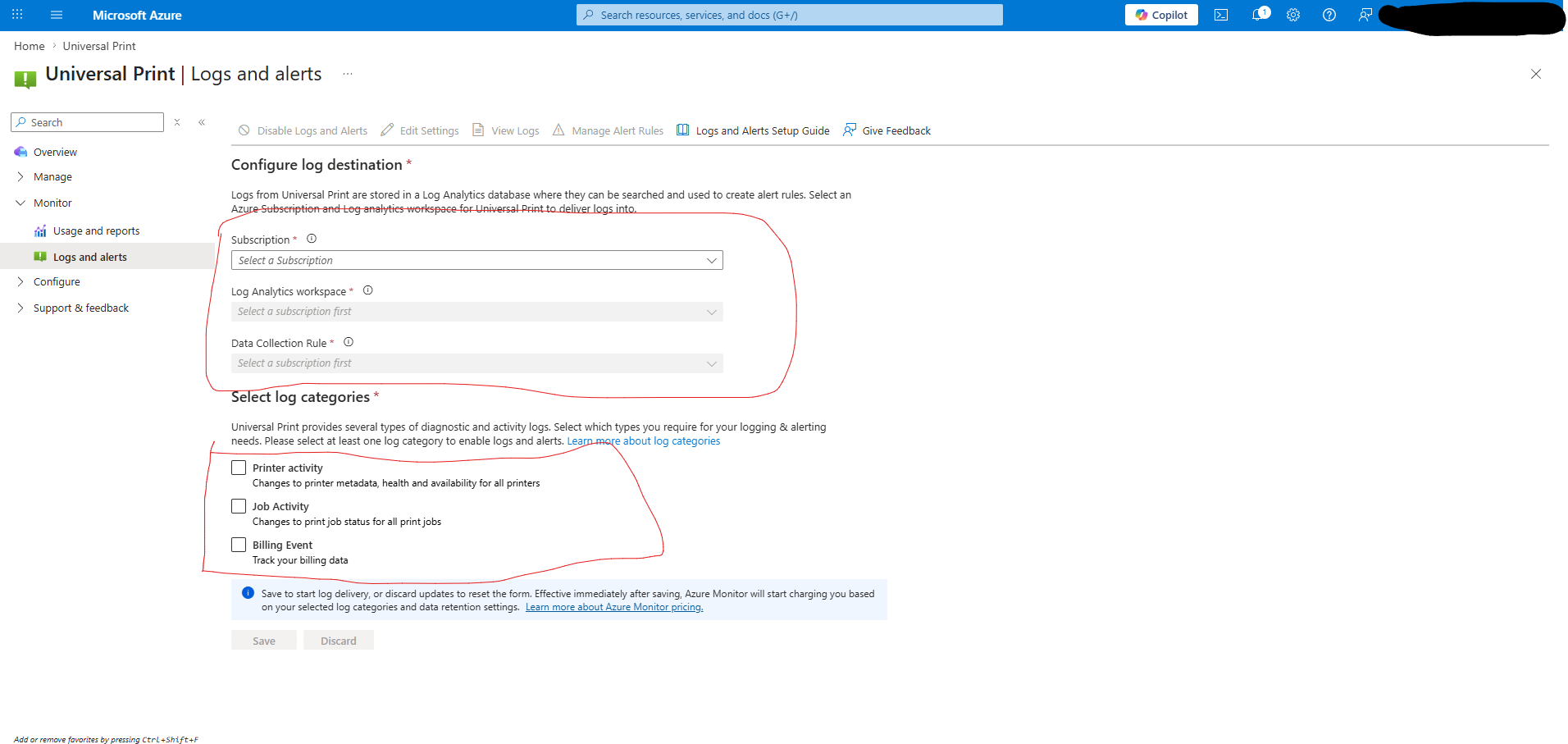Image resolution: width=1568 pixels, height=744 pixels.
Task: Open the Azure portal apps grid icon
Action: (17, 15)
